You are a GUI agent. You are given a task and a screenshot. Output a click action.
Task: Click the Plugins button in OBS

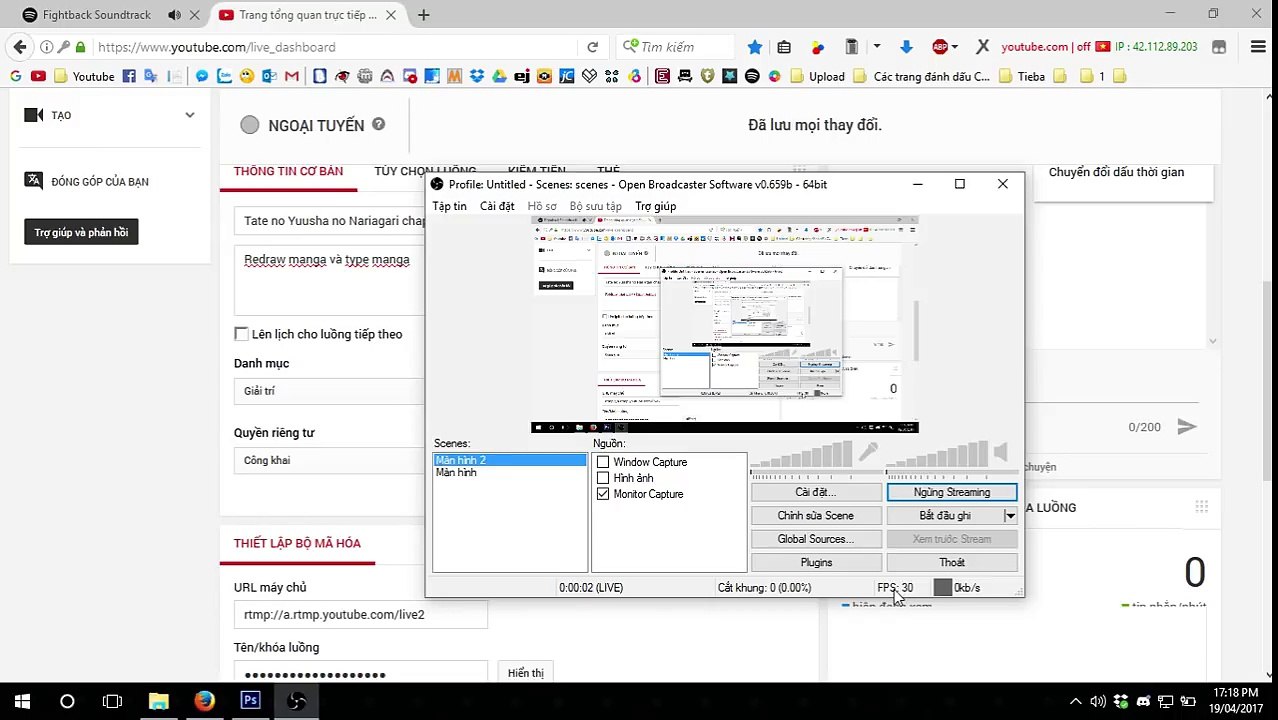point(816,563)
